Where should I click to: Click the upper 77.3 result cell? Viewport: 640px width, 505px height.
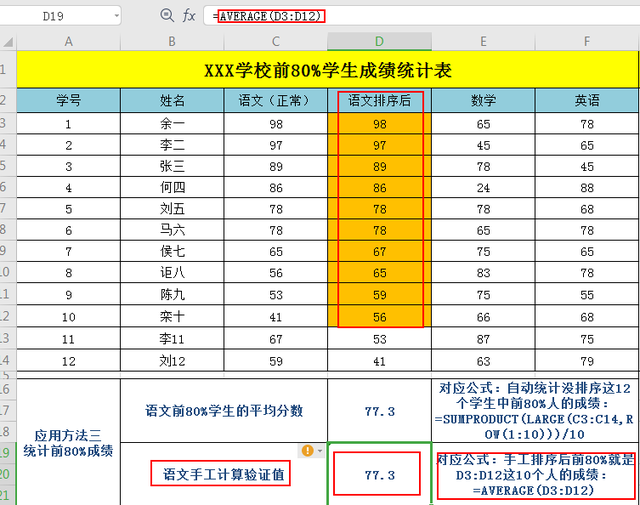tap(379, 410)
